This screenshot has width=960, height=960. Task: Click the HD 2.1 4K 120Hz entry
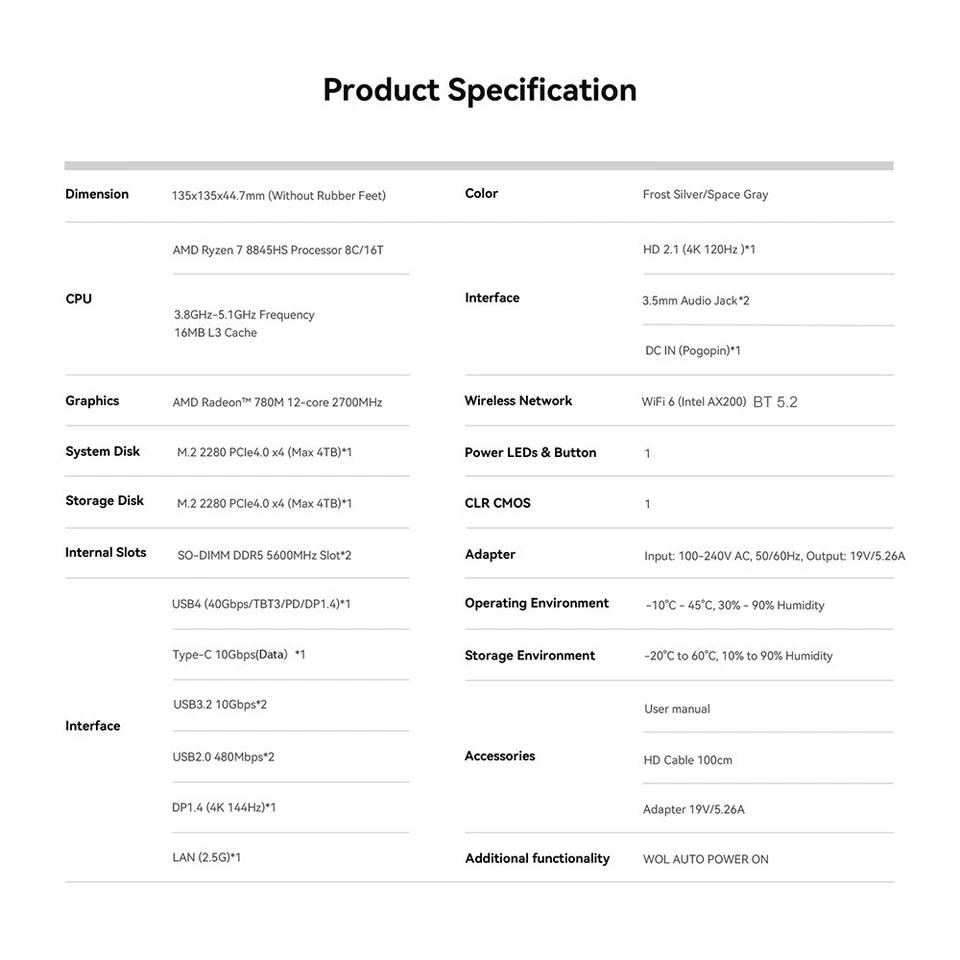tap(699, 249)
